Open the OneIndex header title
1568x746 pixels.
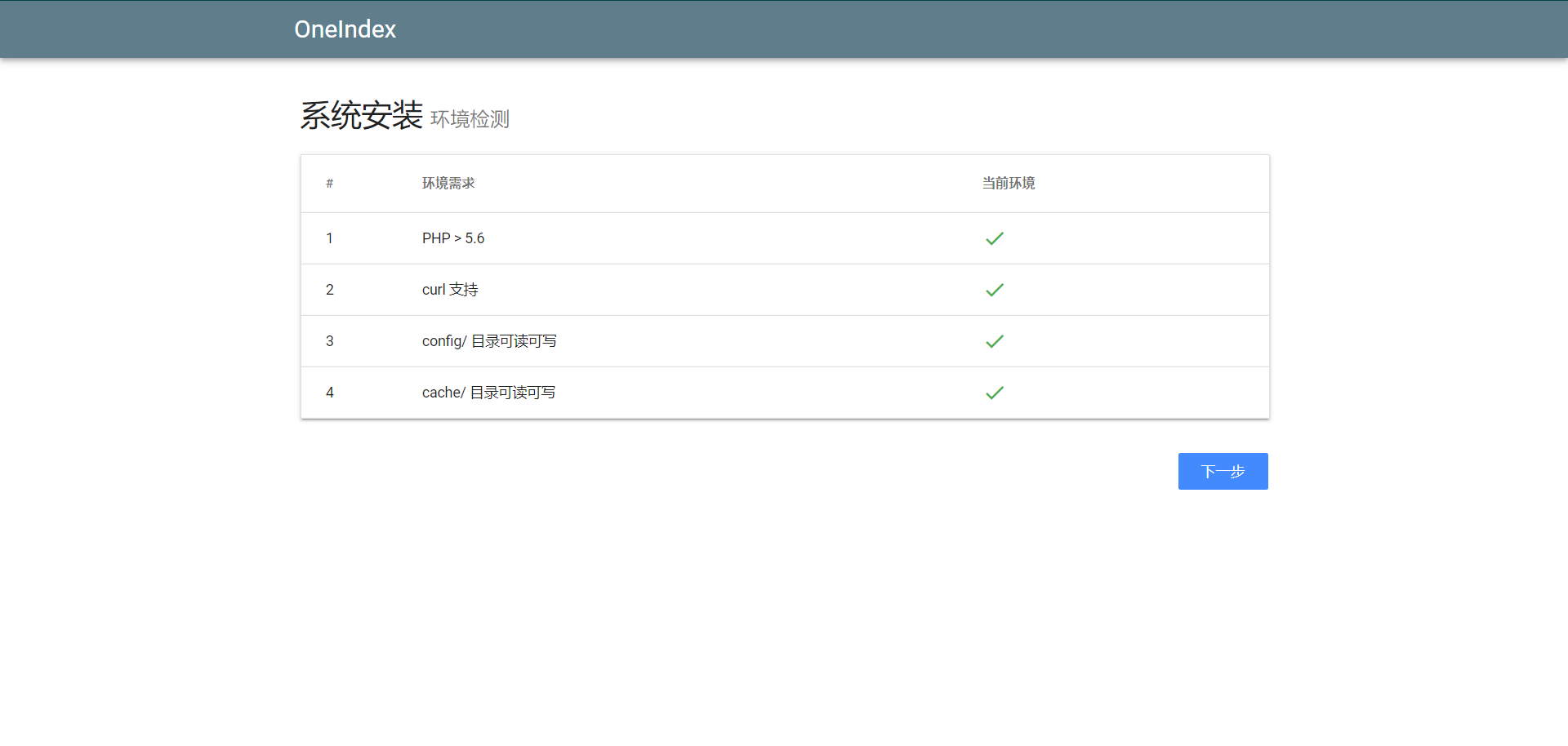[345, 29]
